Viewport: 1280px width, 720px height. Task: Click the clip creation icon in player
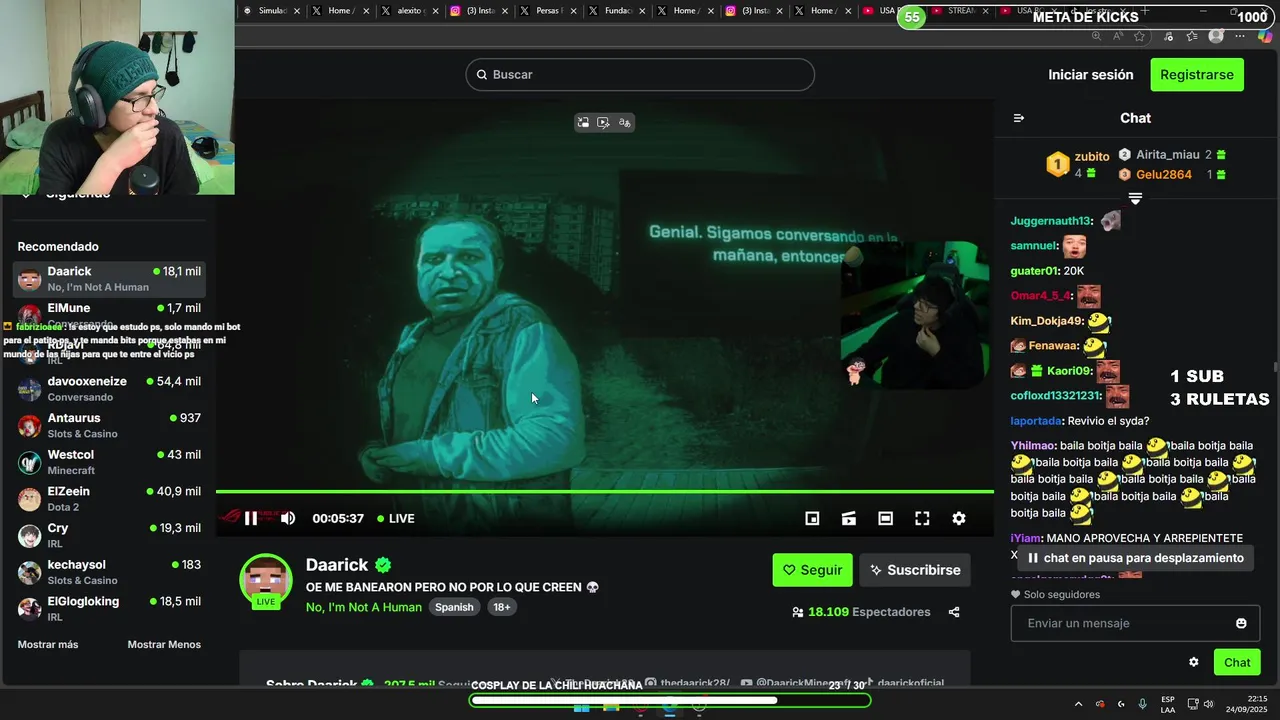coord(849,518)
